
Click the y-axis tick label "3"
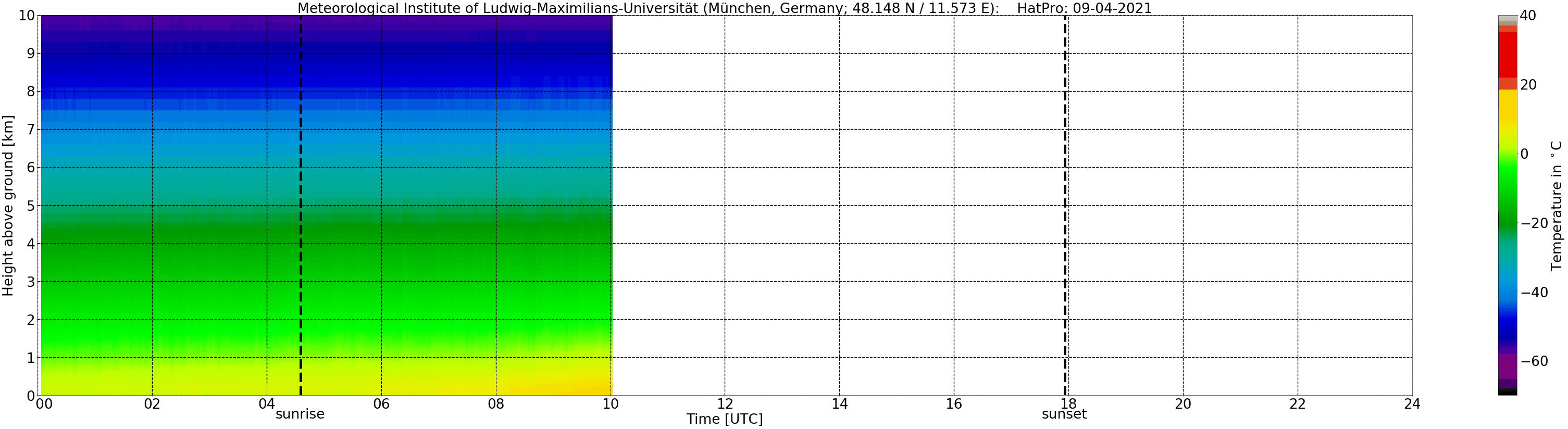pos(31,282)
